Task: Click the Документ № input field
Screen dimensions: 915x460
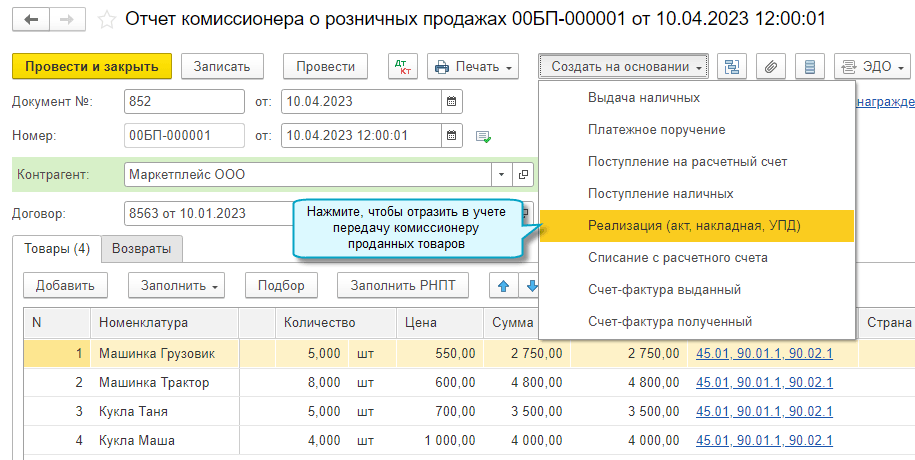Action: coord(184,102)
